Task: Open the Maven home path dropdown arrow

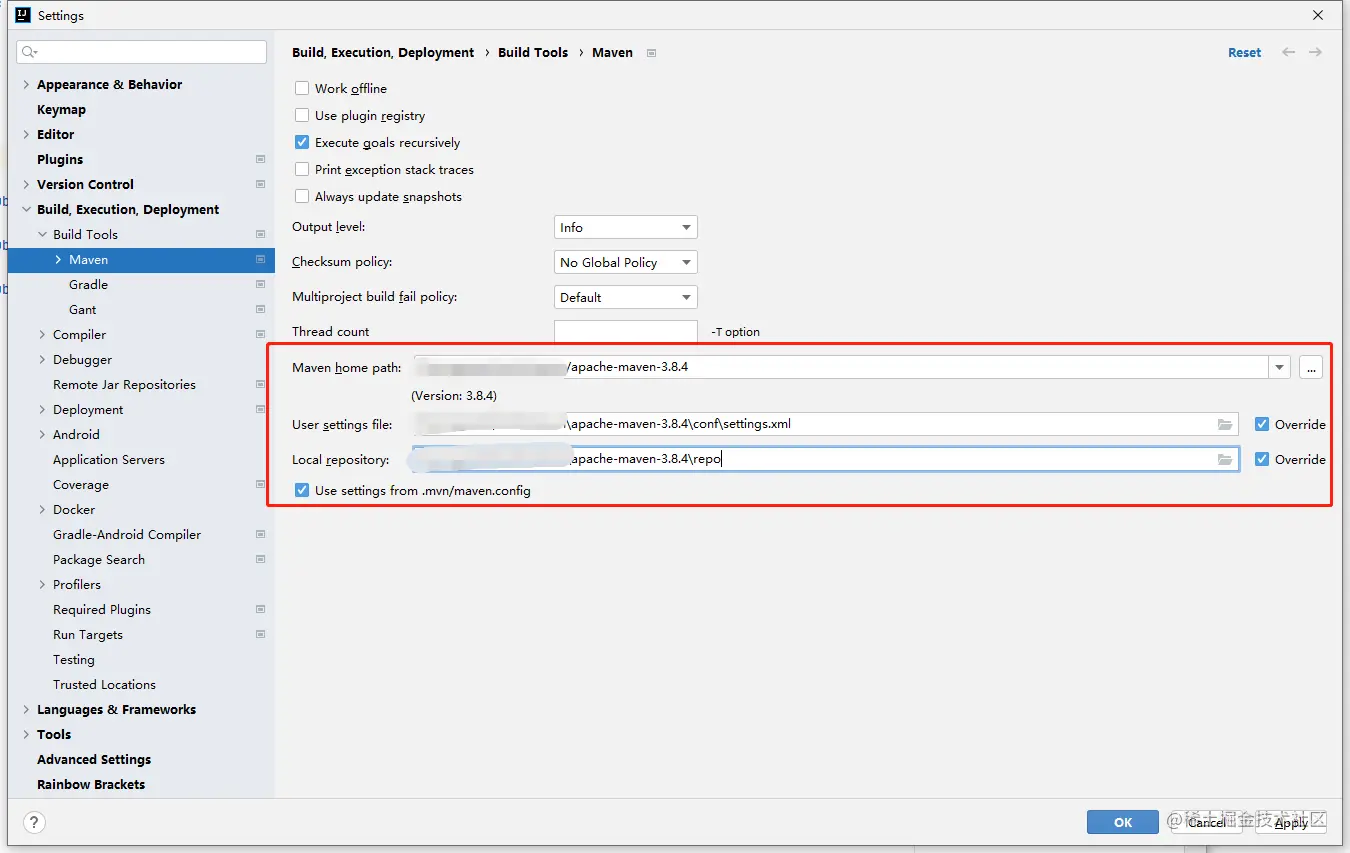Action: tap(1279, 367)
